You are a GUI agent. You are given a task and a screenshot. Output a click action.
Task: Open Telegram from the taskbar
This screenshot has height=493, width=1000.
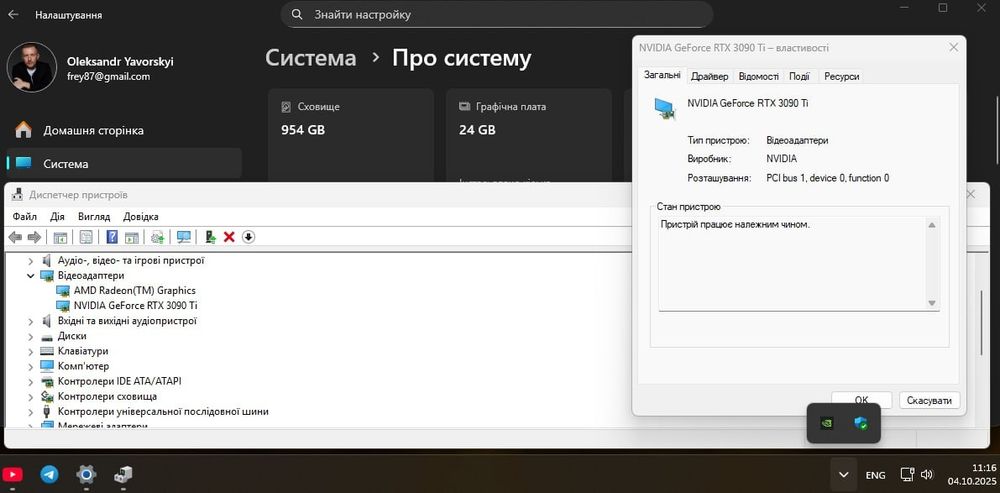coord(49,475)
